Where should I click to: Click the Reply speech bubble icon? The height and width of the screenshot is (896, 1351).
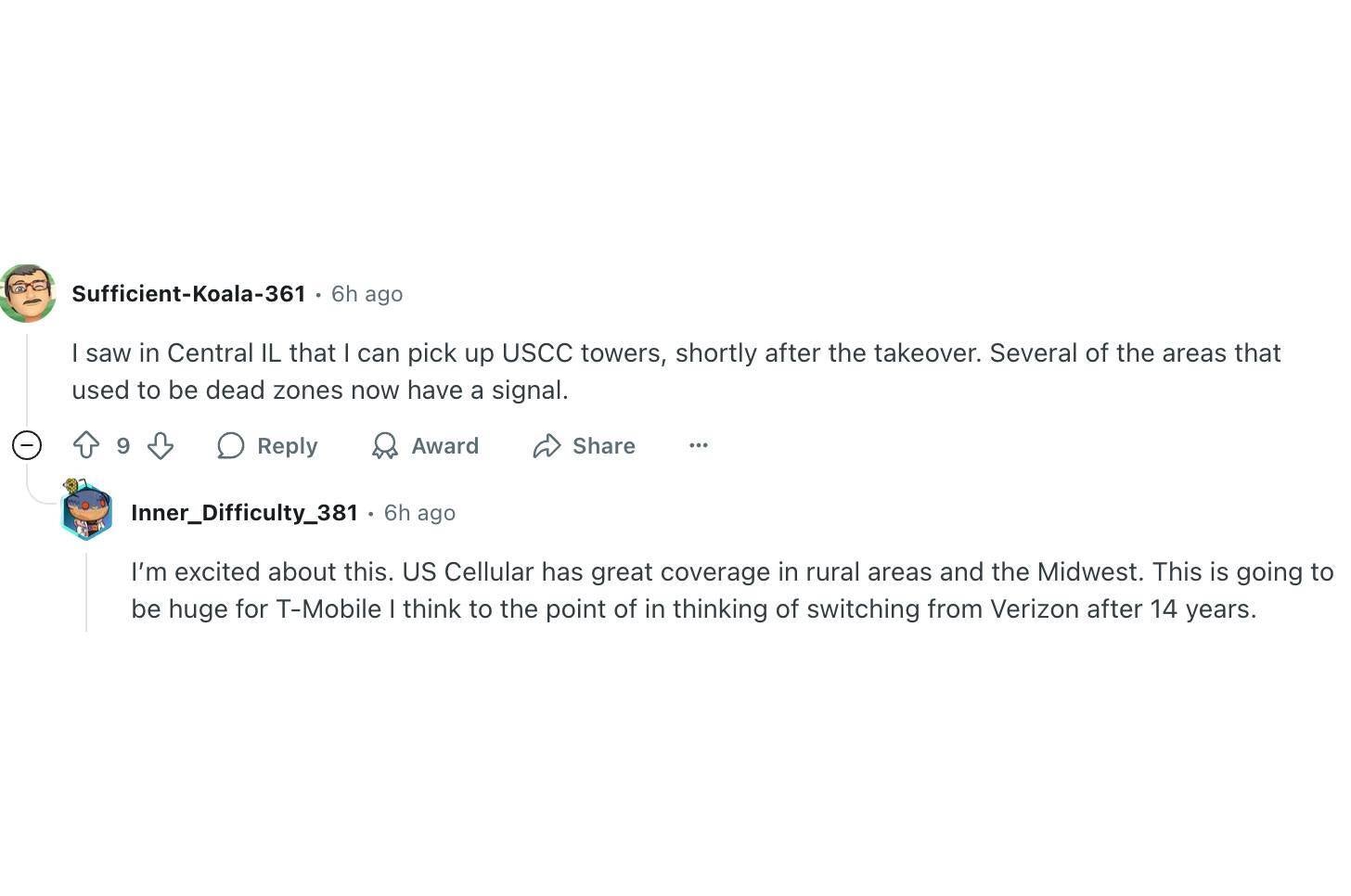click(x=231, y=446)
